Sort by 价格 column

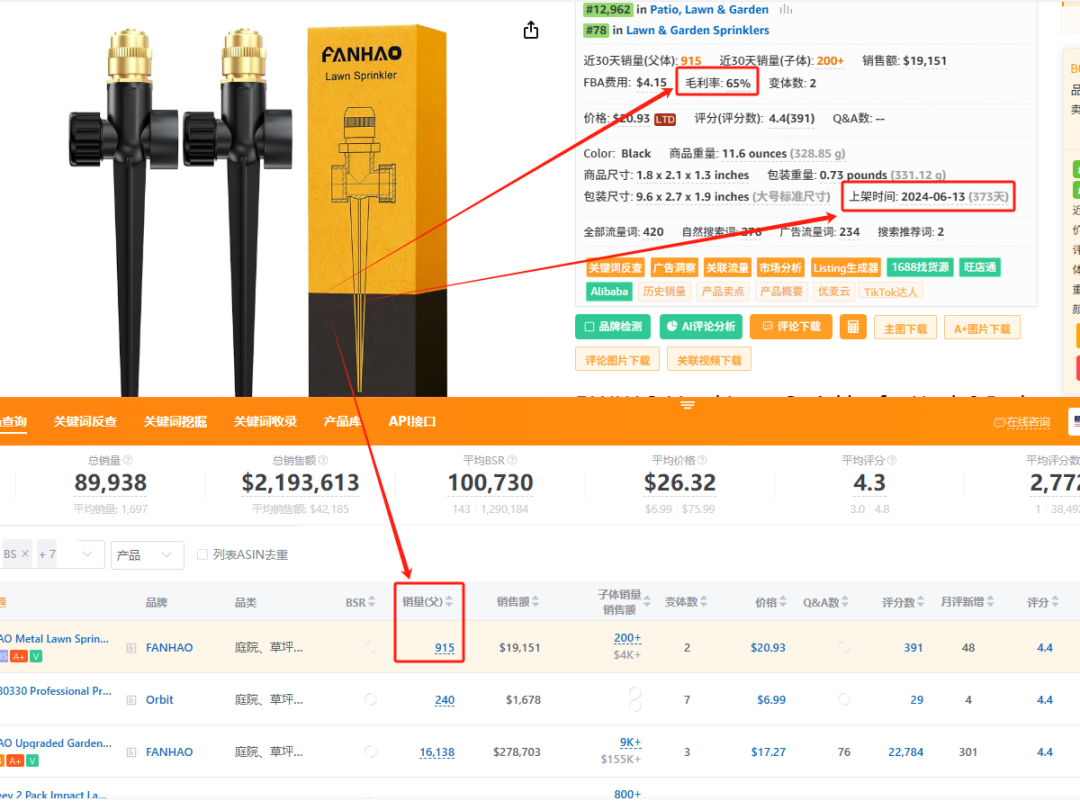pyautogui.click(x=782, y=602)
